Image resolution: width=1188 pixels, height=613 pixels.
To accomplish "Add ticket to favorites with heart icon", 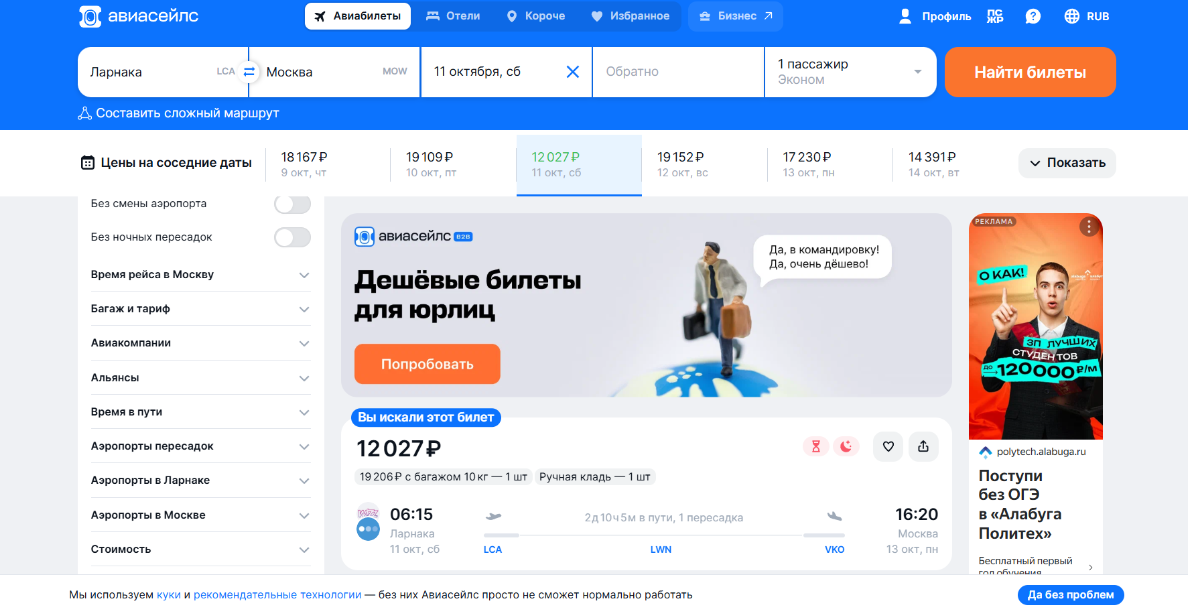I will 888,447.
